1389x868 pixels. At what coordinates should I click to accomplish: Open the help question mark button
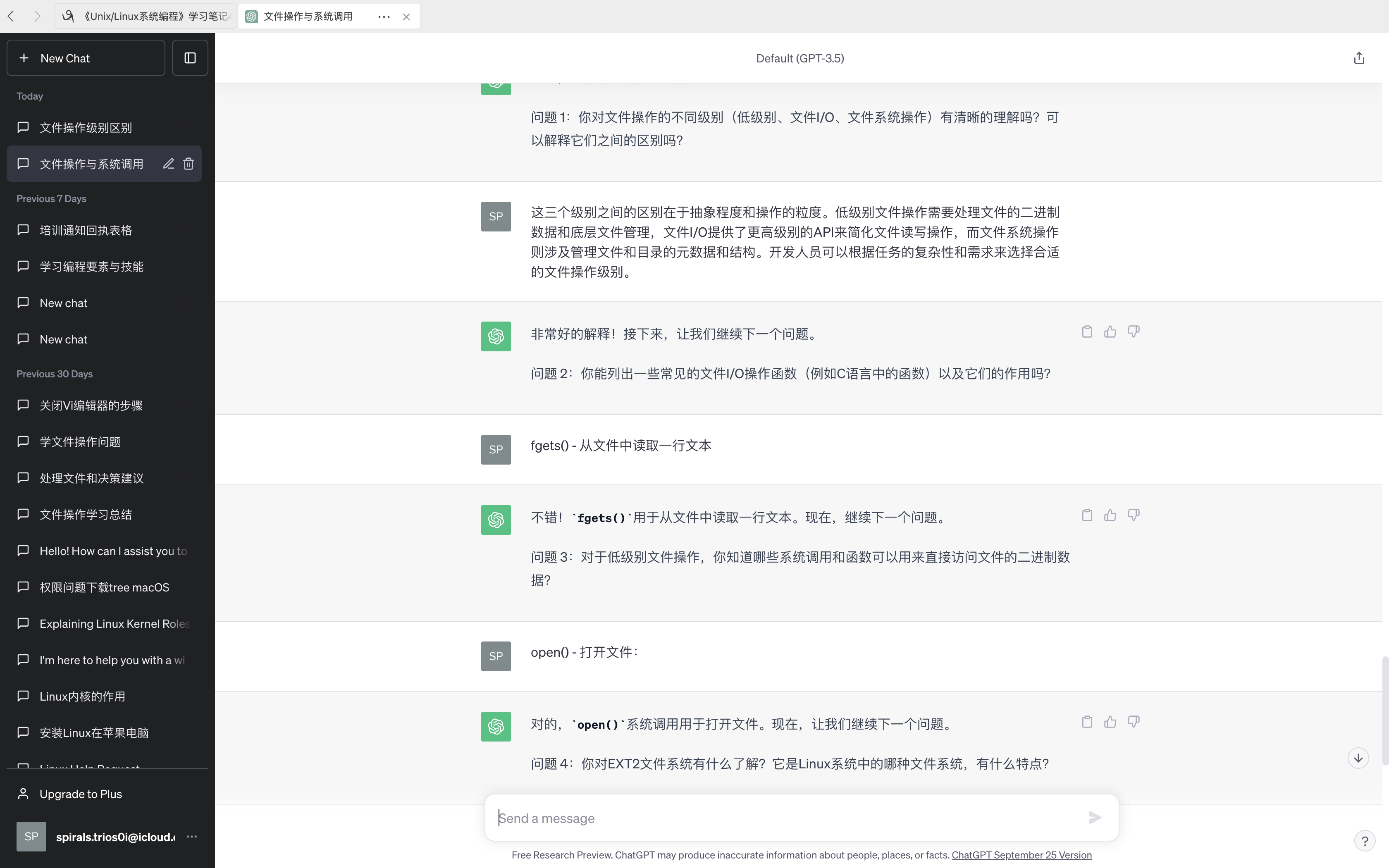1364,841
